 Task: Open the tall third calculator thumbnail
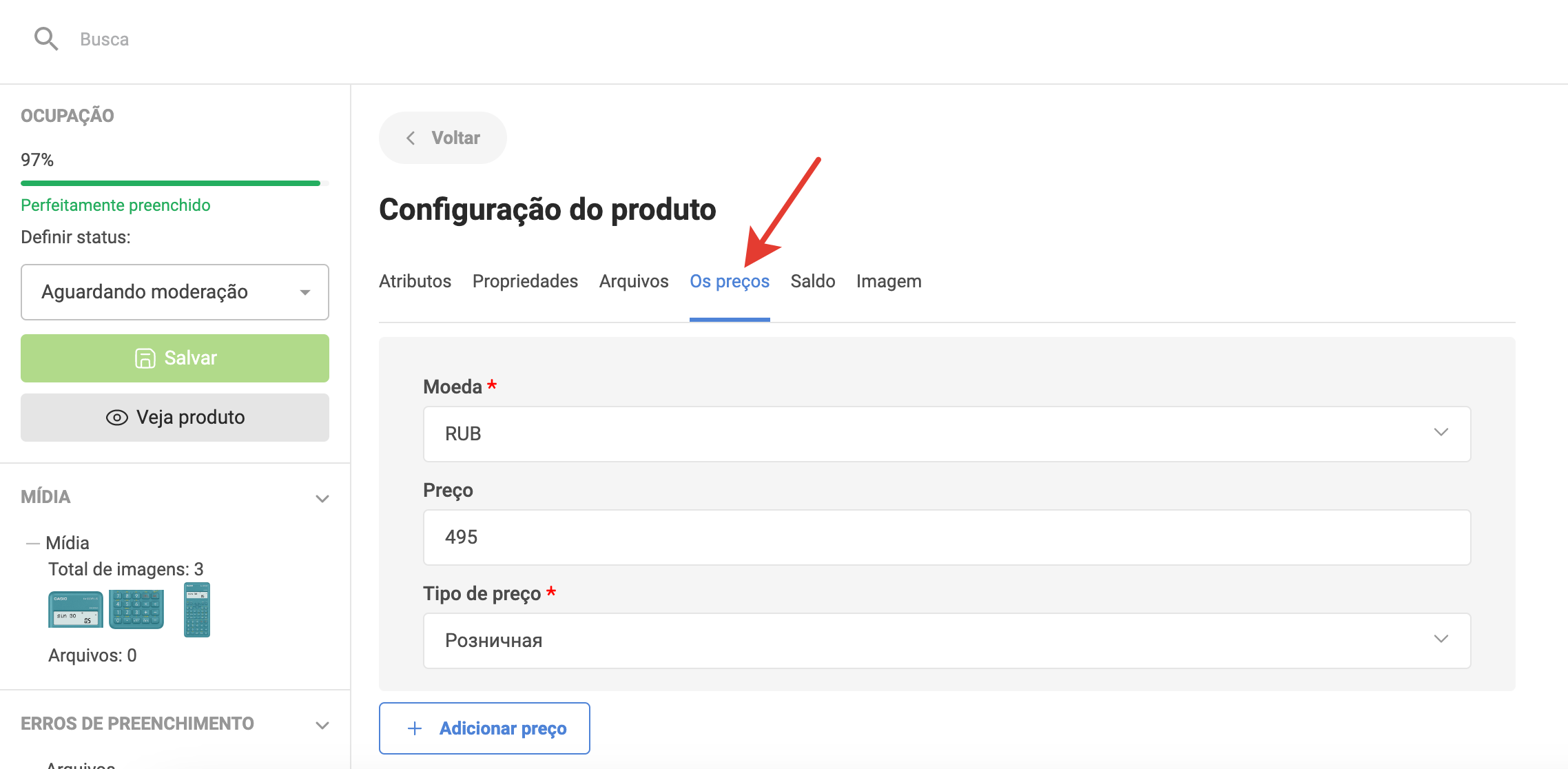pos(196,609)
